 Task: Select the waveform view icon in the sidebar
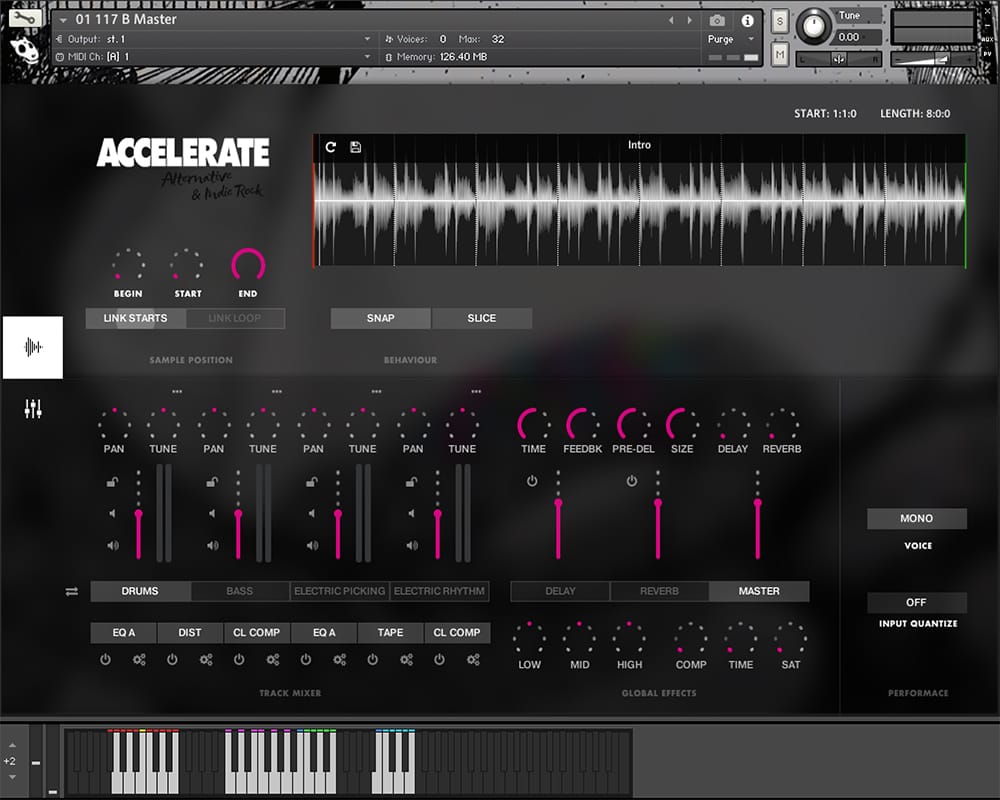pos(33,347)
